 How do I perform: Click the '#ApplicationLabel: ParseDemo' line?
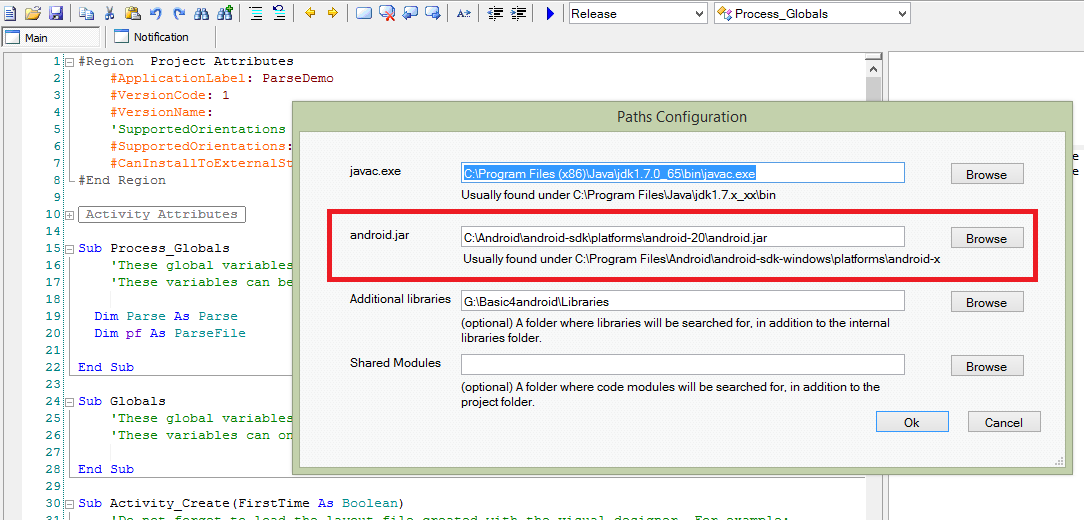click(x=221, y=79)
